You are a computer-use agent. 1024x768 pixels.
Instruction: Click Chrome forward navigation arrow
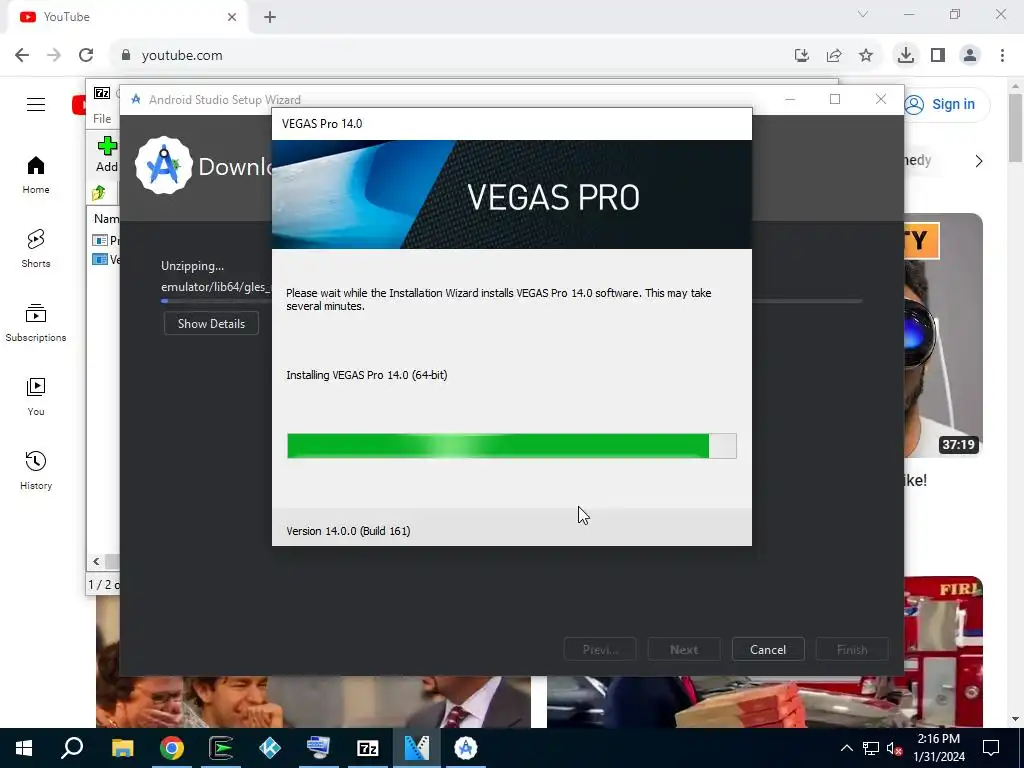coord(54,55)
